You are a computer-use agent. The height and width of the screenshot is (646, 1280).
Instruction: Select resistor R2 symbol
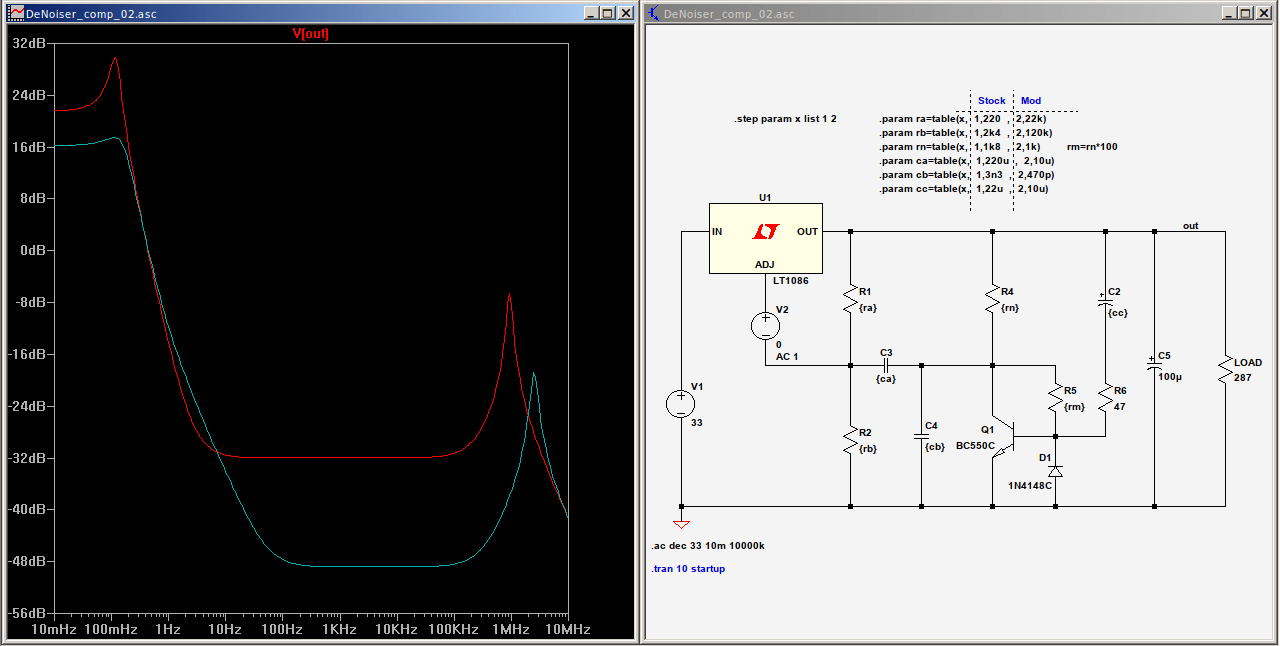850,438
